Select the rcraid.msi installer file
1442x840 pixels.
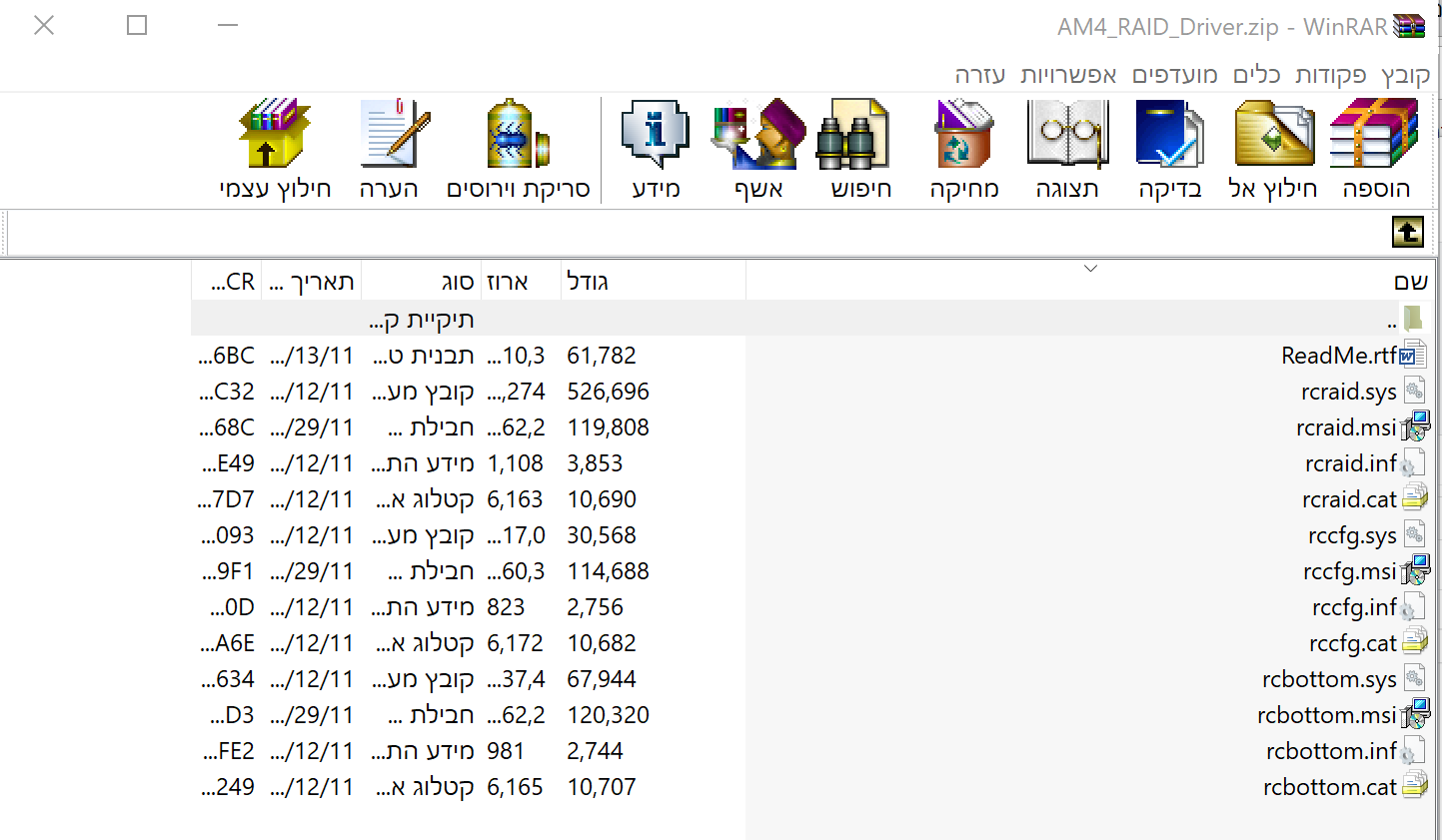click(1345, 427)
